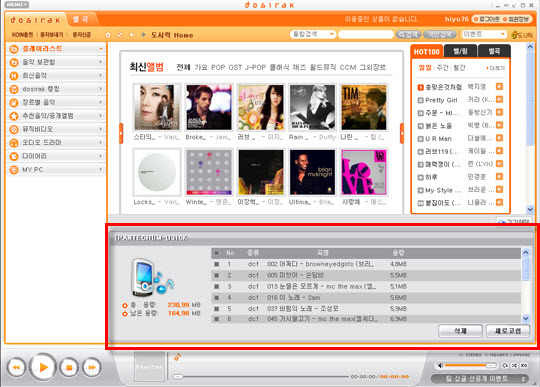Viewport: 540px width, 387px height.
Task: Open the 통합검색 search type dropdown
Action: (313, 34)
